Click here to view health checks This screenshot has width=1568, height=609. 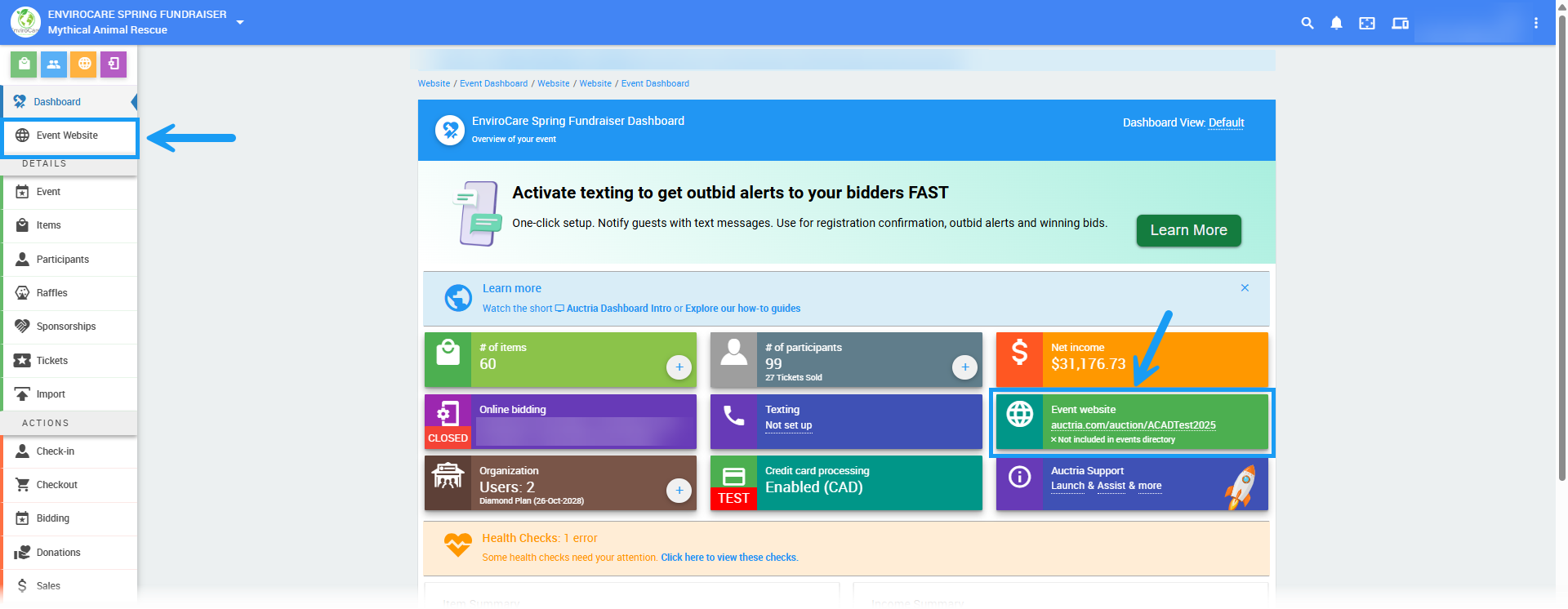click(x=728, y=558)
